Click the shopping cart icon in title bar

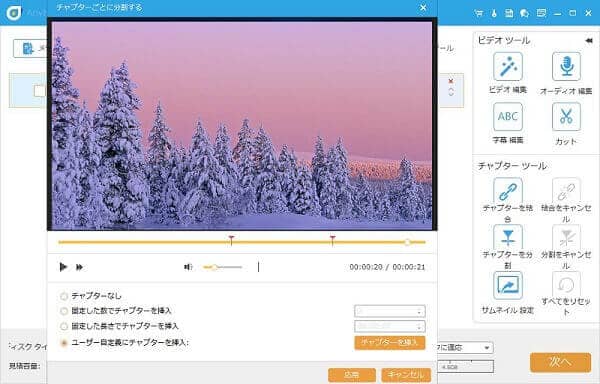478,13
